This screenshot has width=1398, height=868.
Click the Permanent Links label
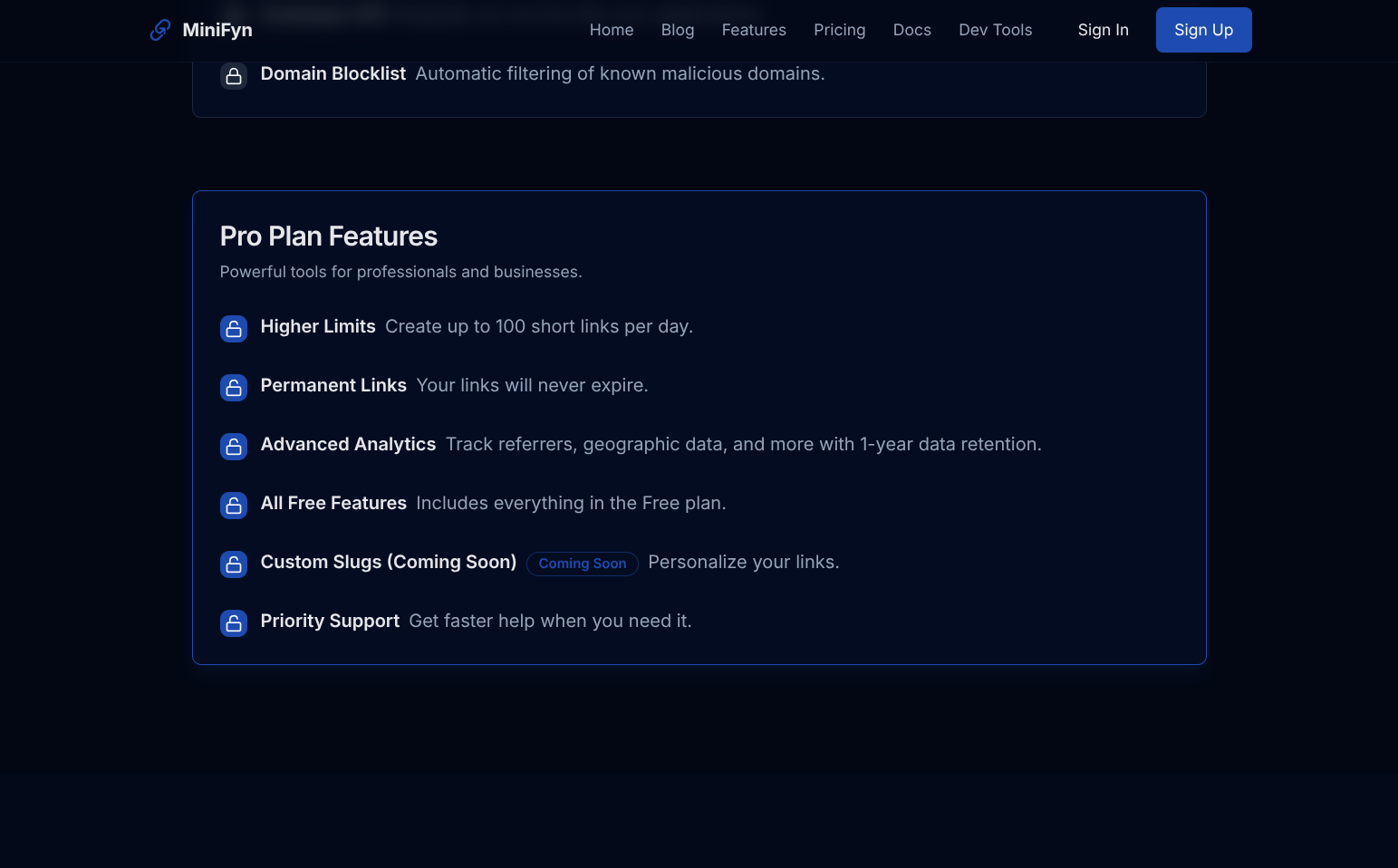coord(333,385)
